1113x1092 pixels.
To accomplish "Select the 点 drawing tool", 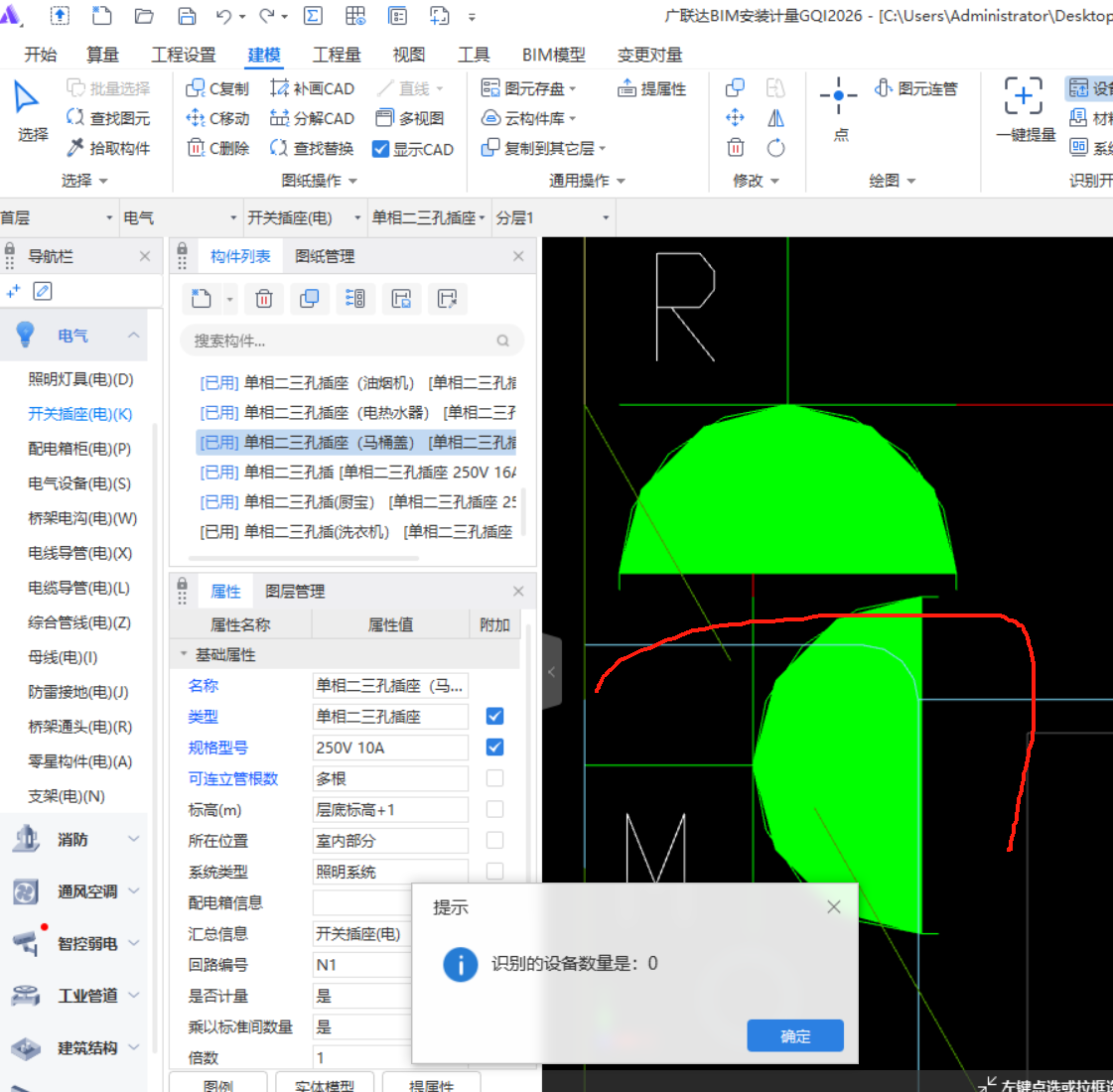I will coord(839,108).
